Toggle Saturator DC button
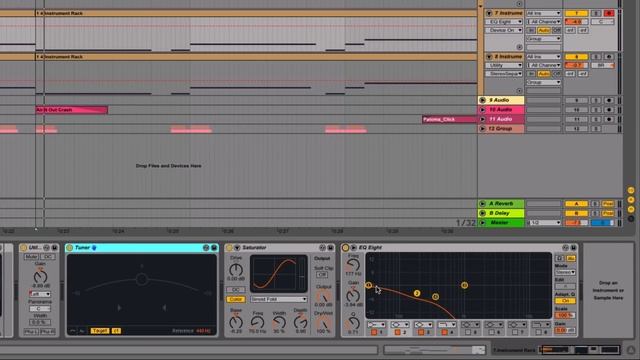 click(236, 290)
